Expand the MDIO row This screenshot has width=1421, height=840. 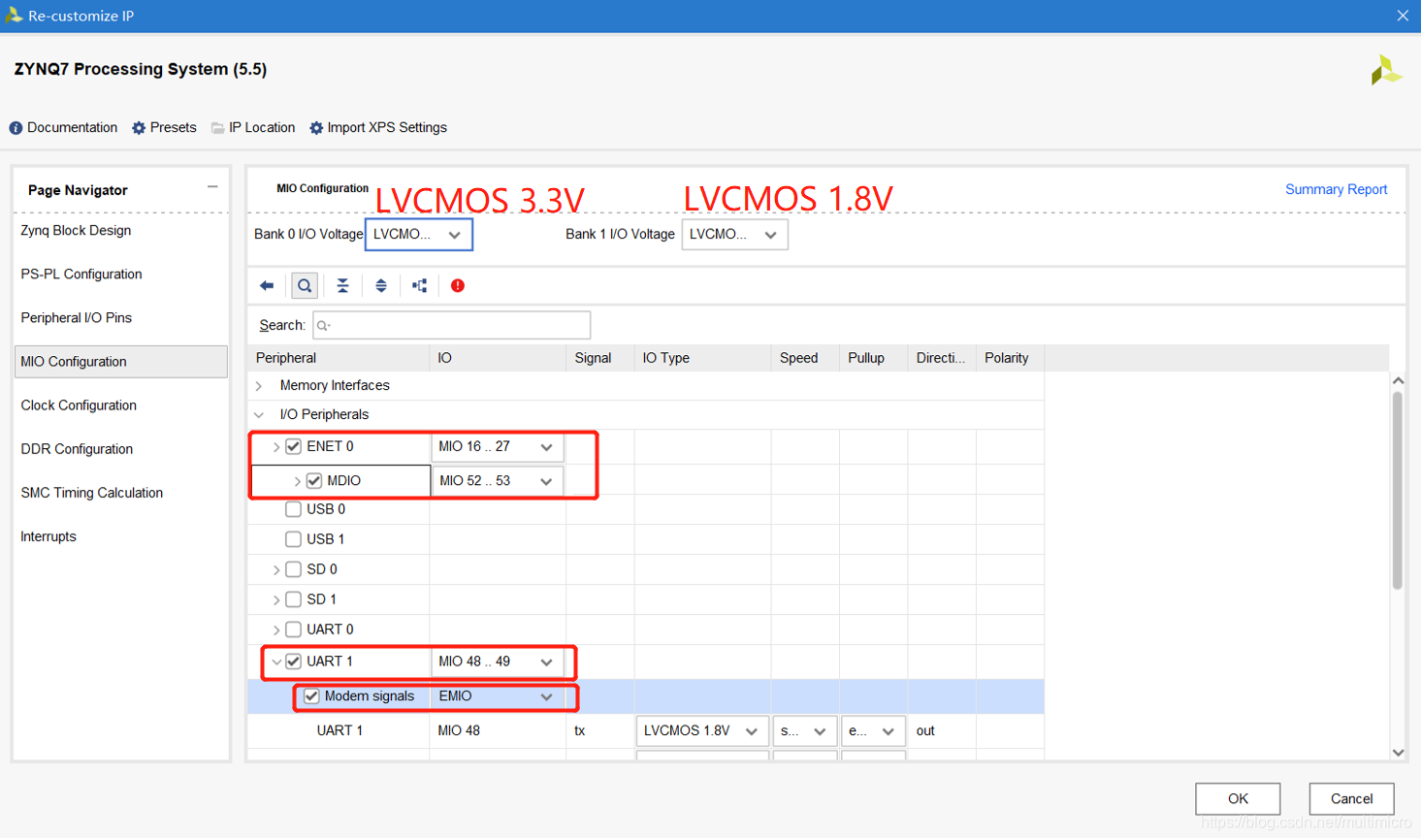[297, 481]
